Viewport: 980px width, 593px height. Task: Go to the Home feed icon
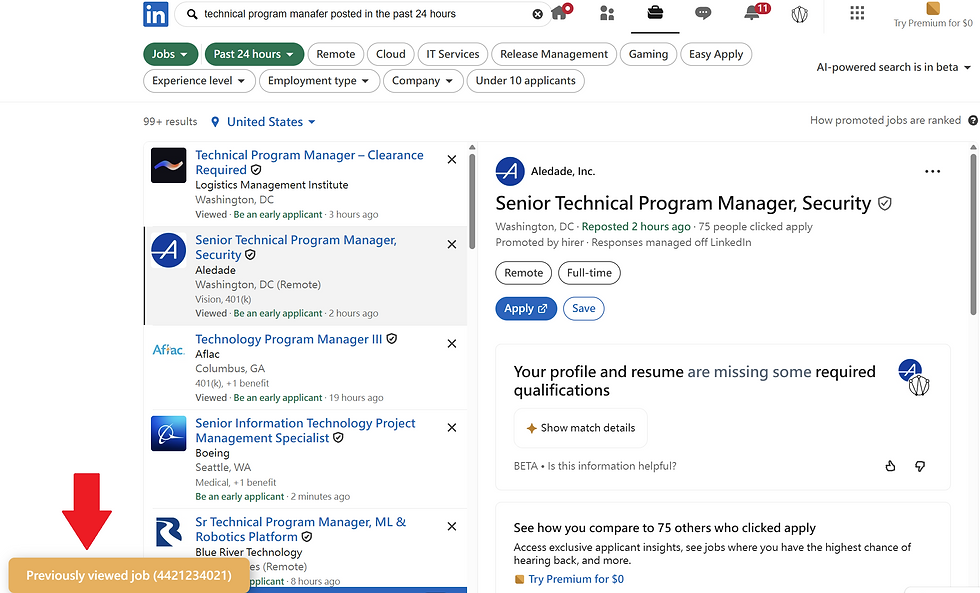[559, 12]
